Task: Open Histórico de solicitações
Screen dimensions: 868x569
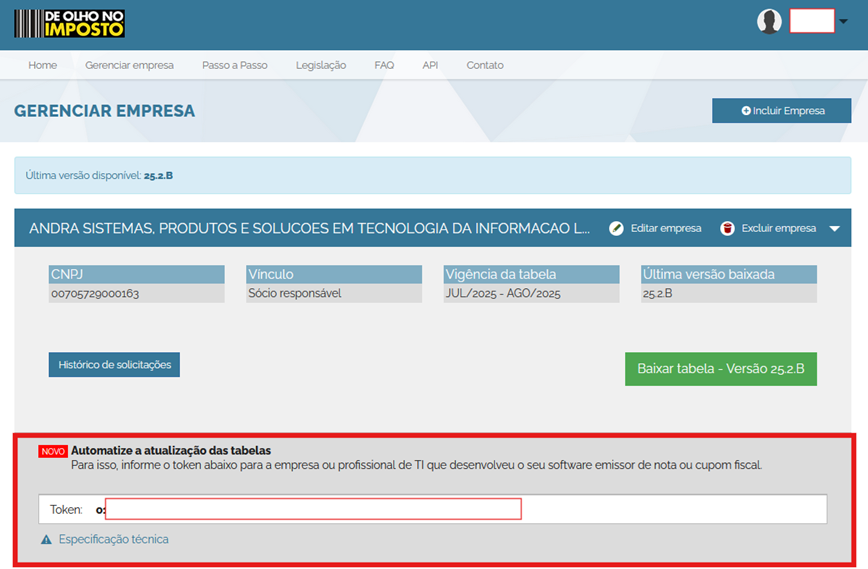Action: 114,365
